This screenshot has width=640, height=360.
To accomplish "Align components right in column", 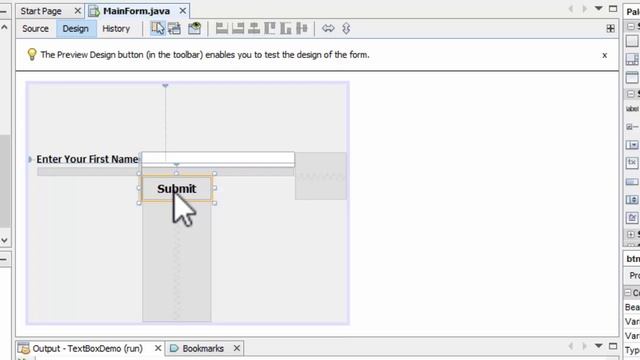I will [x=238, y=28].
